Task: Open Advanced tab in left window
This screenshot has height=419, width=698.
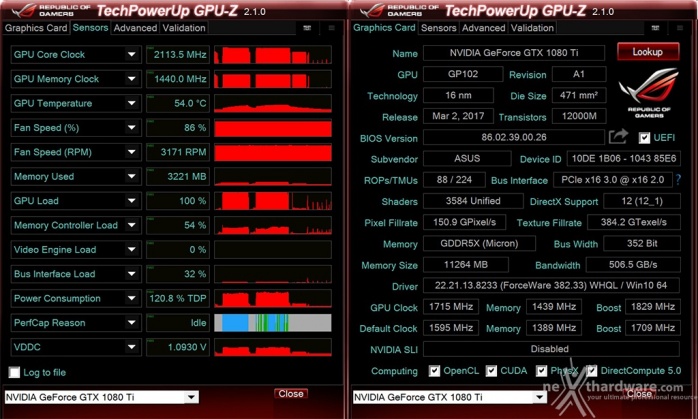Action: tap(135, 28)
